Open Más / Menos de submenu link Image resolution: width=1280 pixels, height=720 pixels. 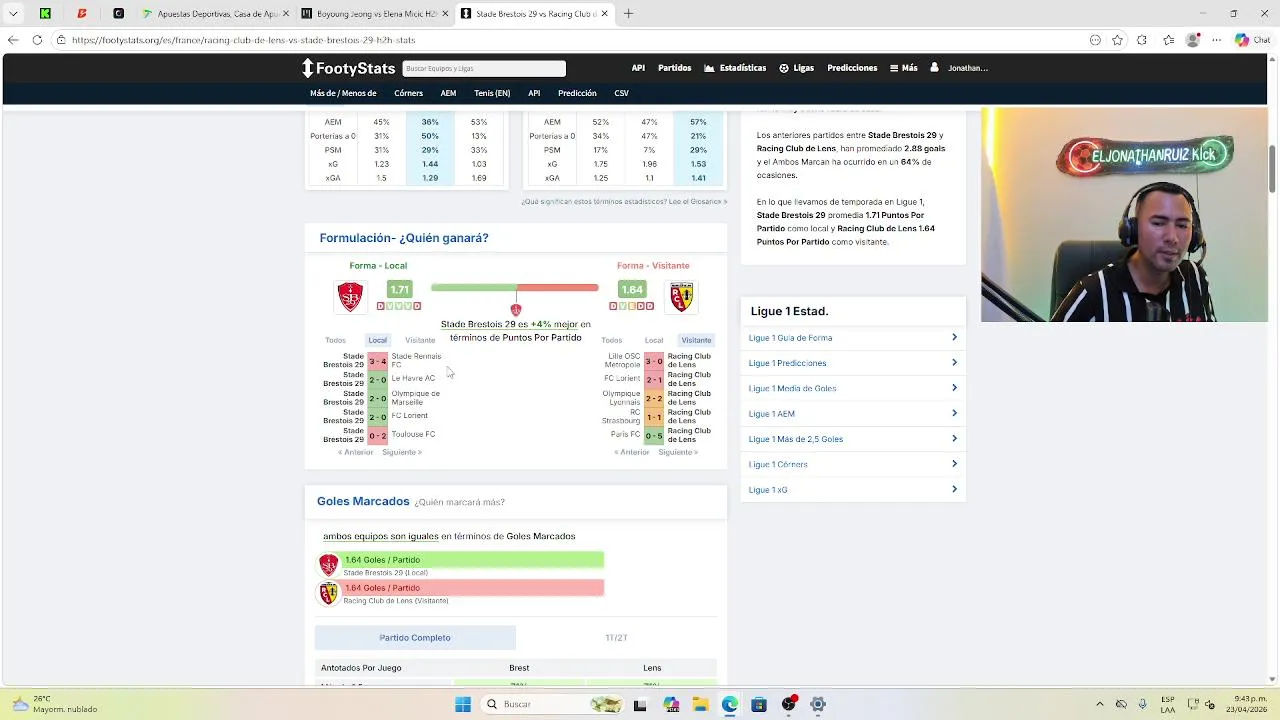tap(343, 93)
